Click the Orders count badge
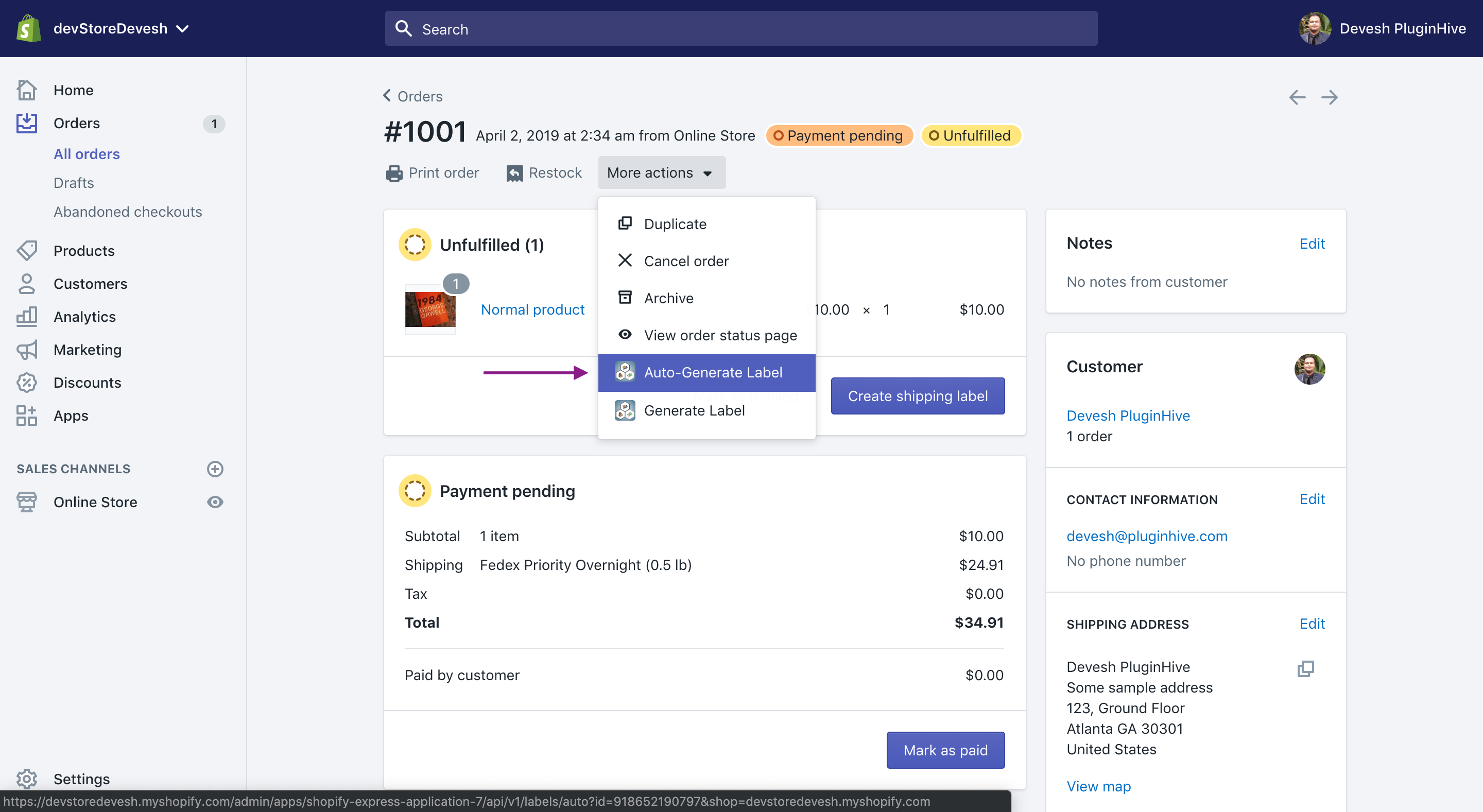This screenshot has height=812, width=1483. click(214, 123)
